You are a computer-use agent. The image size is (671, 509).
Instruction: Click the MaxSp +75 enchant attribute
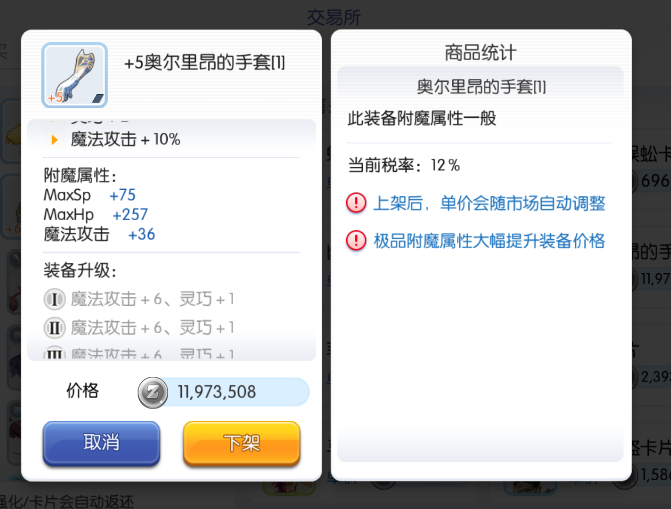[90, 195]
